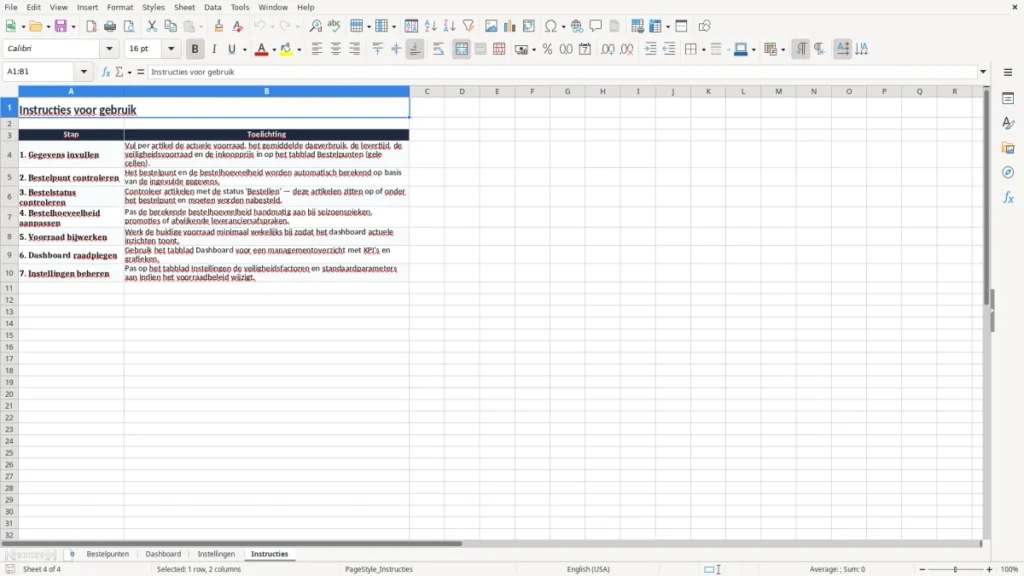1024x576 pixels.
Task: Align cell content to bottom
Action: pos(415,49)
